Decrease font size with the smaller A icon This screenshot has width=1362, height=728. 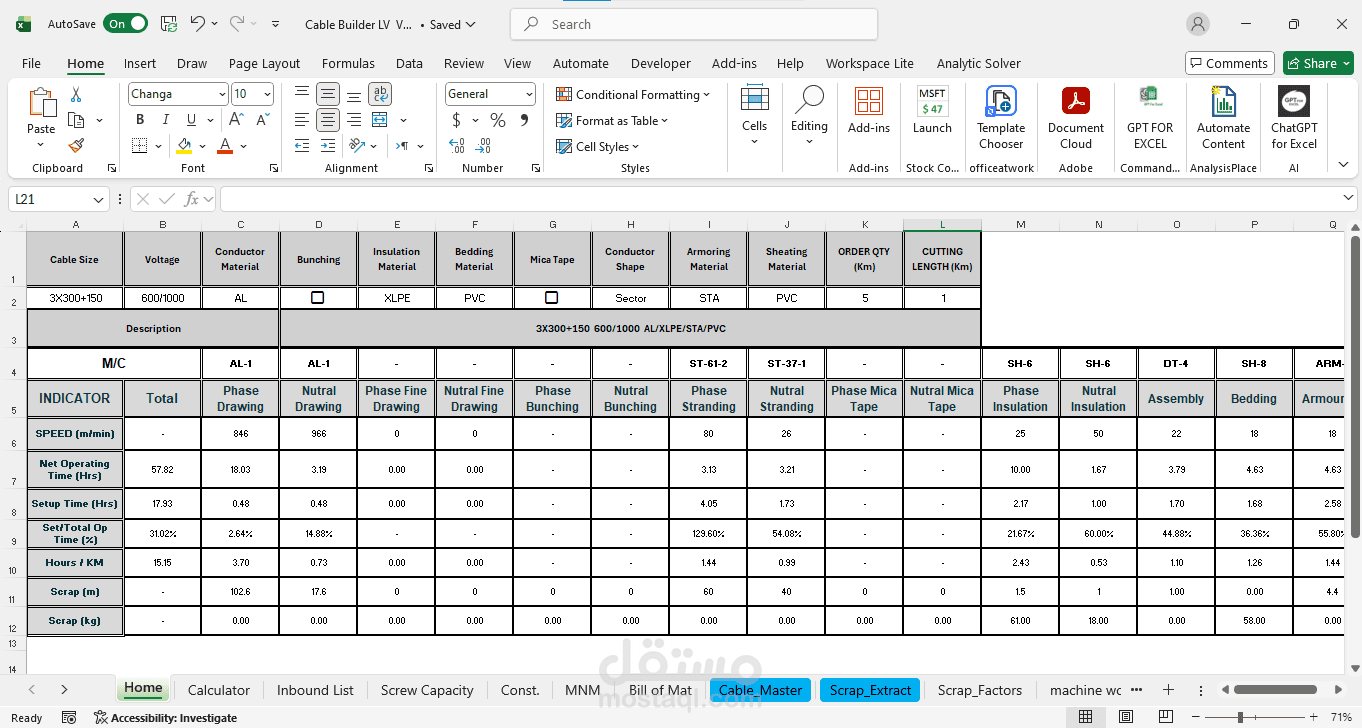[262, 120]
